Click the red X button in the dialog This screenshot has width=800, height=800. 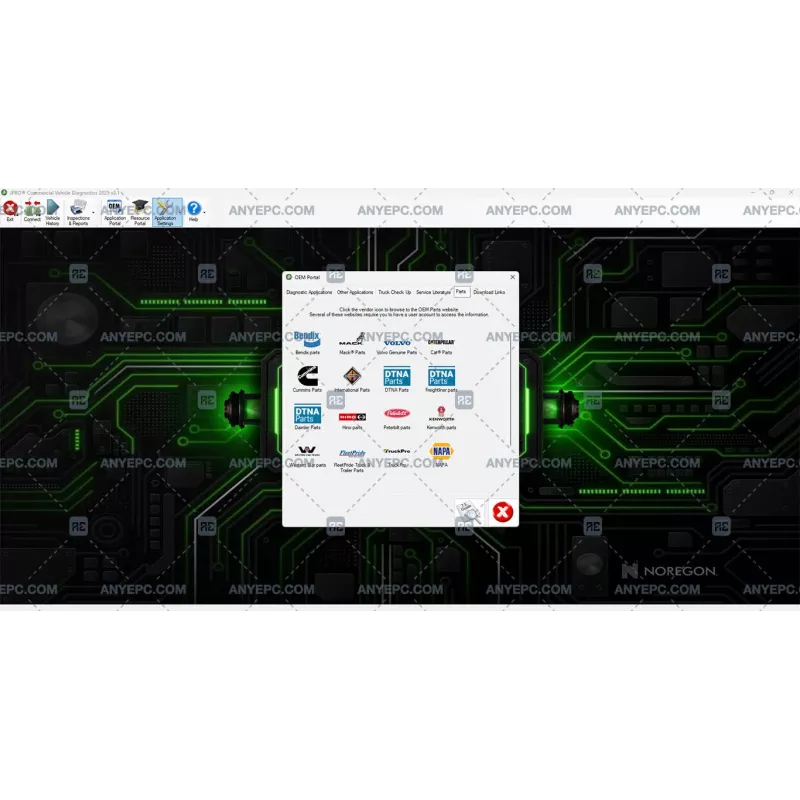click(x=502, y=512)
